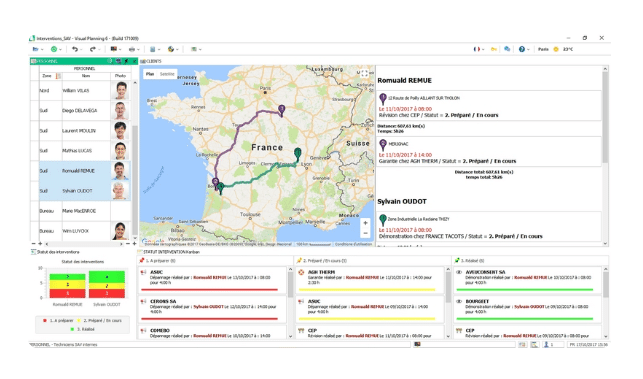The height and width of the screenshot is (379, 643).
Task: Select the Statut des interventions chart tab
Action: 55,252
